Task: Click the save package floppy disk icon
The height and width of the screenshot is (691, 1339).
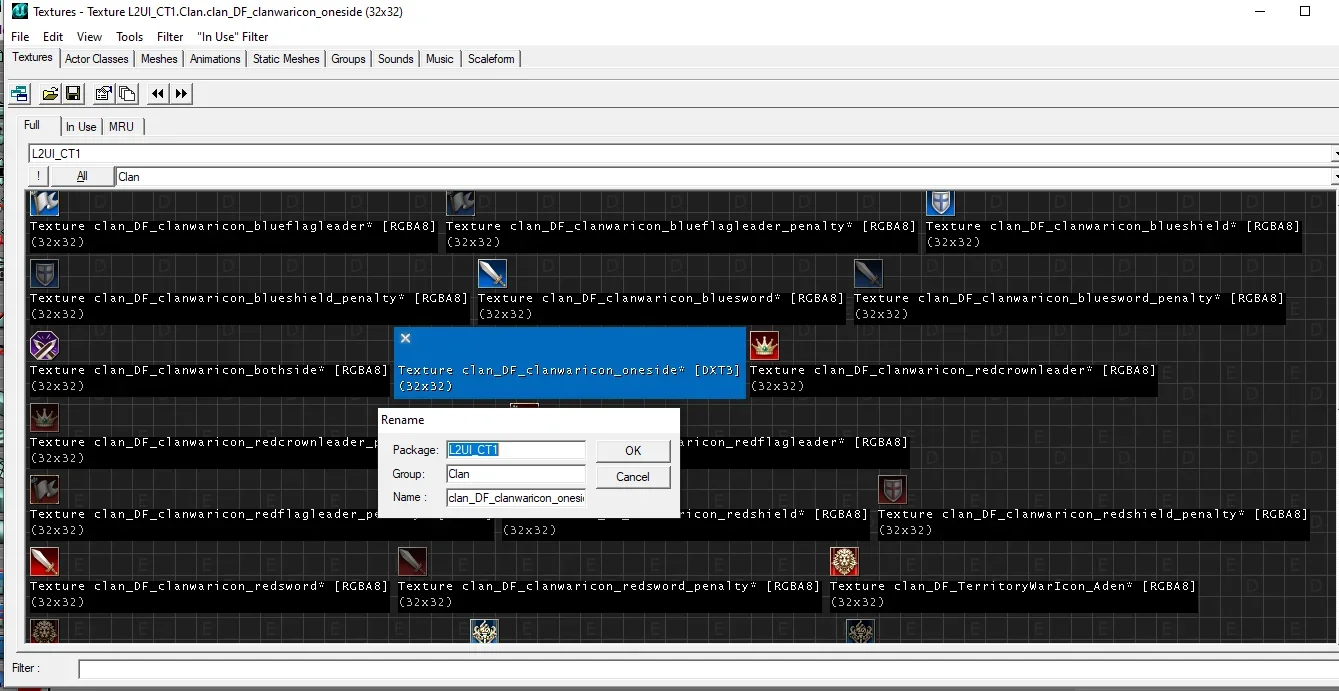Action: [73, 94]
